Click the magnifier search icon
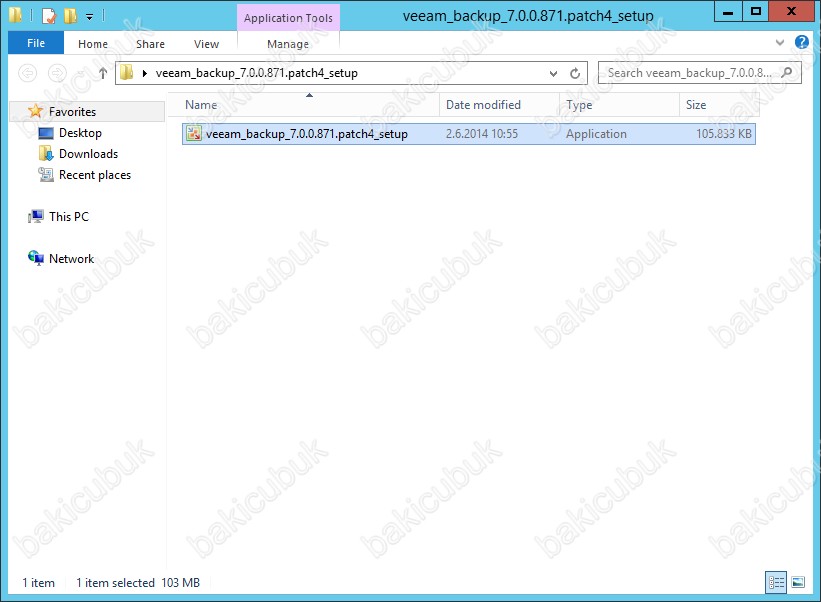 point(786,73)
